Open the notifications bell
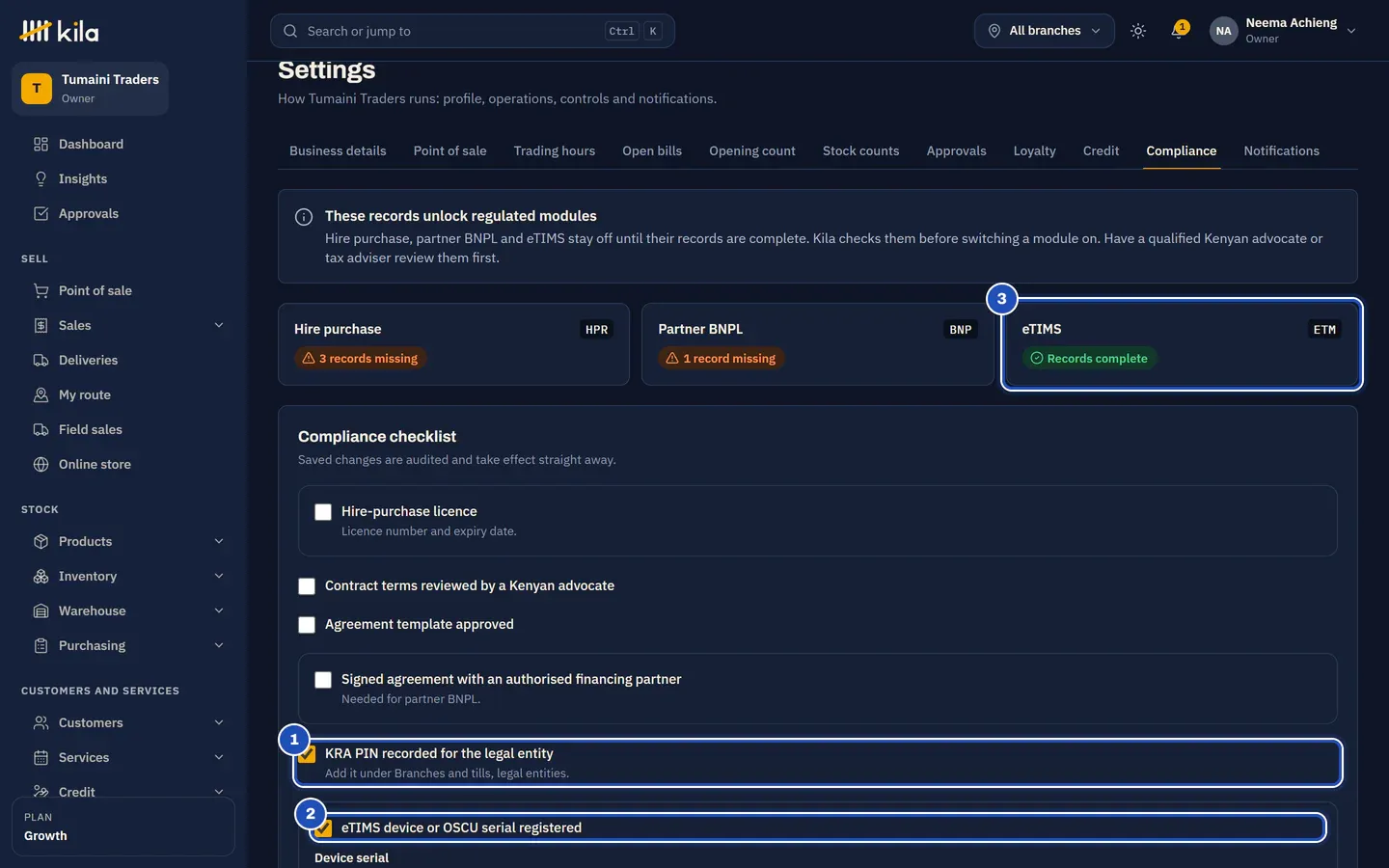The width and height of the screenshot is (1389, 868). 1178,31
